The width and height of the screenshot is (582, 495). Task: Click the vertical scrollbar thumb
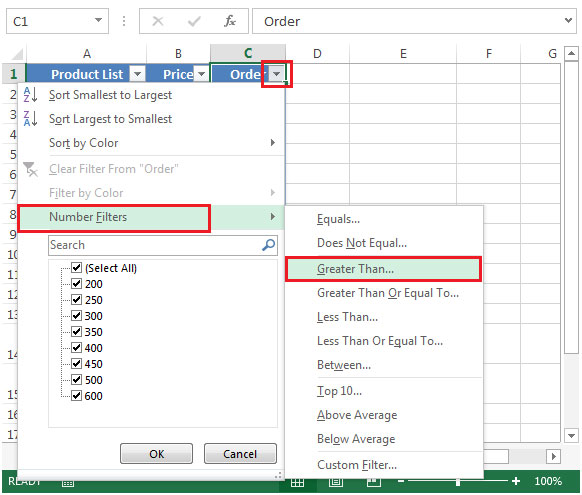571,208
